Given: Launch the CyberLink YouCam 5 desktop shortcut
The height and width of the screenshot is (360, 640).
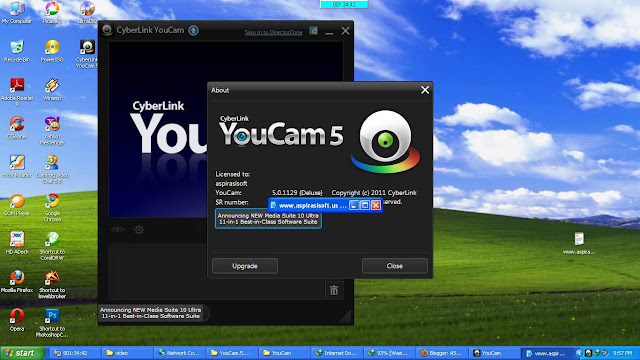Looking at the screenshot, I should pyautogui.click(x=87, y=53).
